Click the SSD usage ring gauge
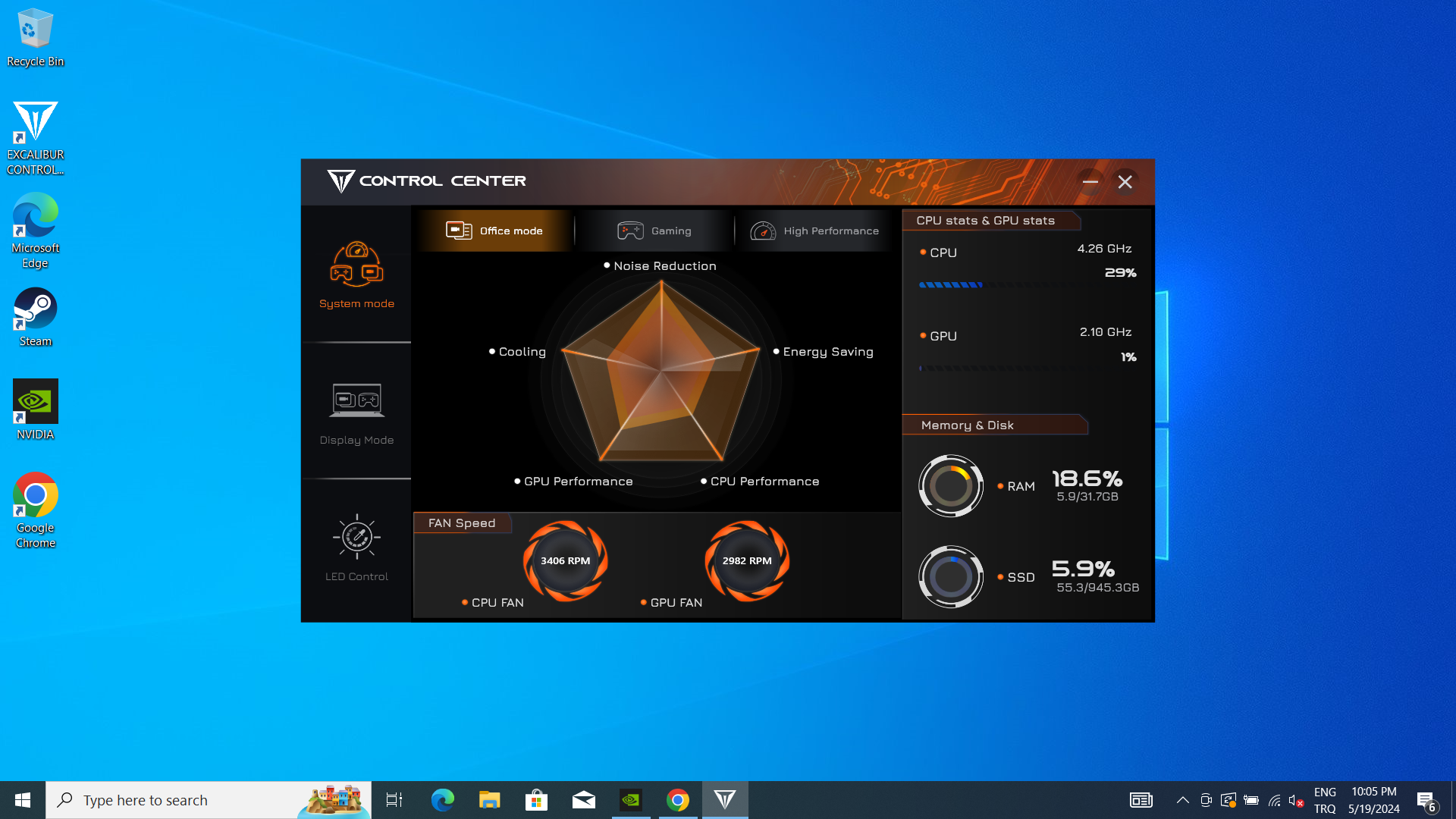This screenshot has height=819, width=1456. click(950, 577)
